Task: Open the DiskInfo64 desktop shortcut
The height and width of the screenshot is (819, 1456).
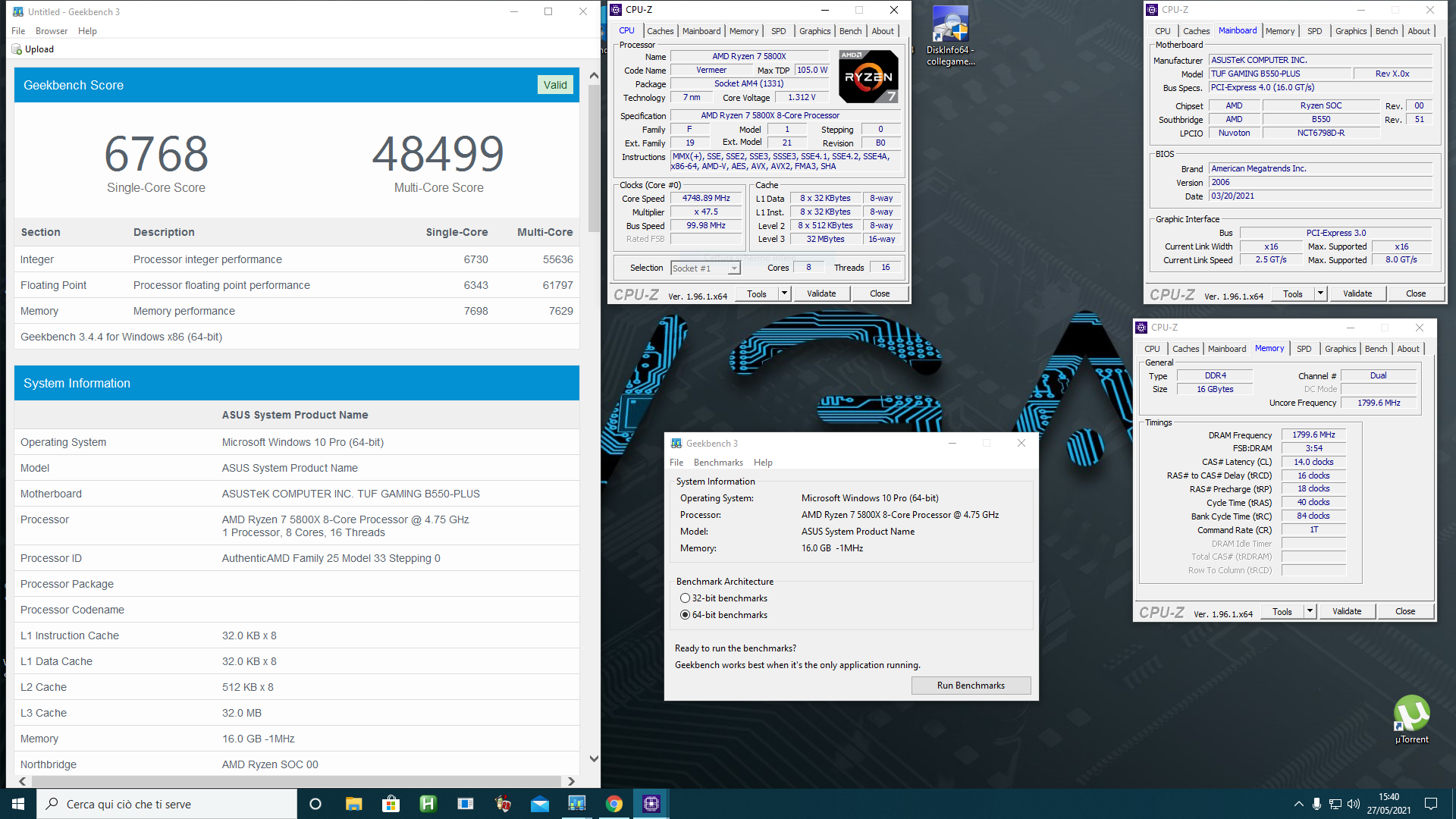Action: (950, 36)
